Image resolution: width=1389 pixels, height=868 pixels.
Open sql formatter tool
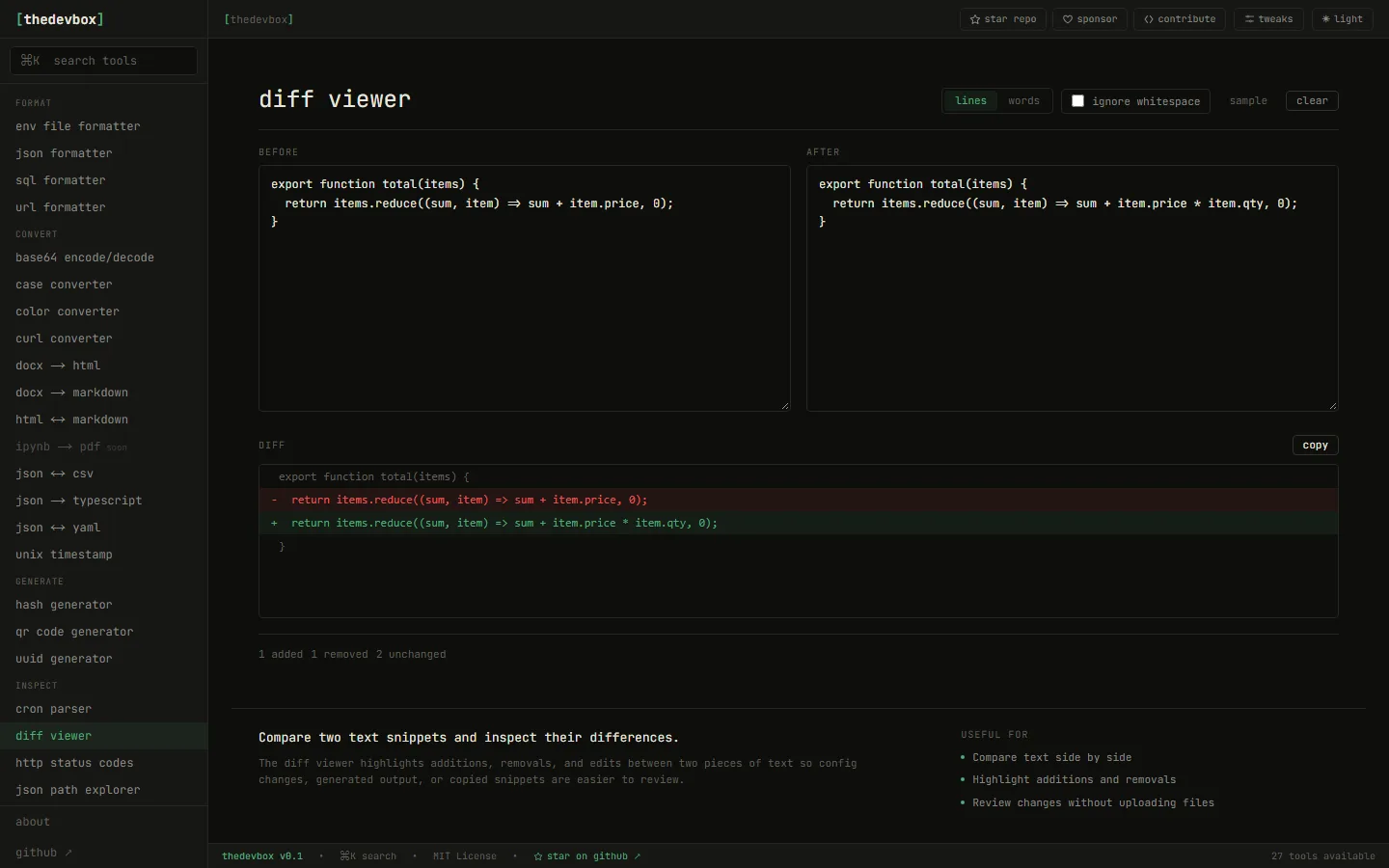click(x=103, y=180)
